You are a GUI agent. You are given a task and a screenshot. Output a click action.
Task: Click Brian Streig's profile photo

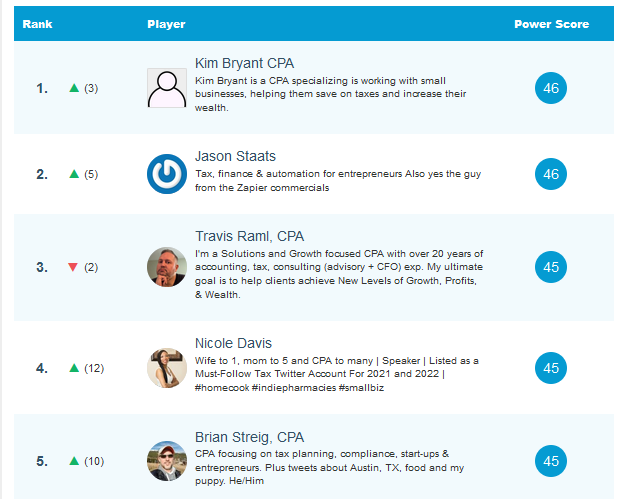[x=167, y=461]
